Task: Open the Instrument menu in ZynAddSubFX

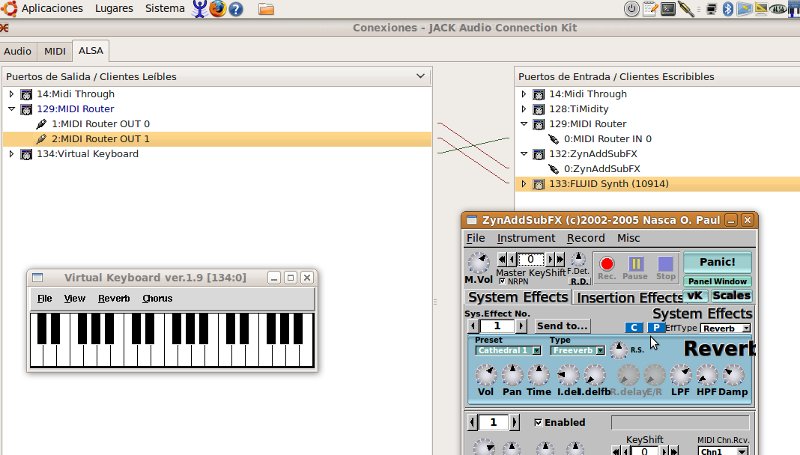Action: 525,238
